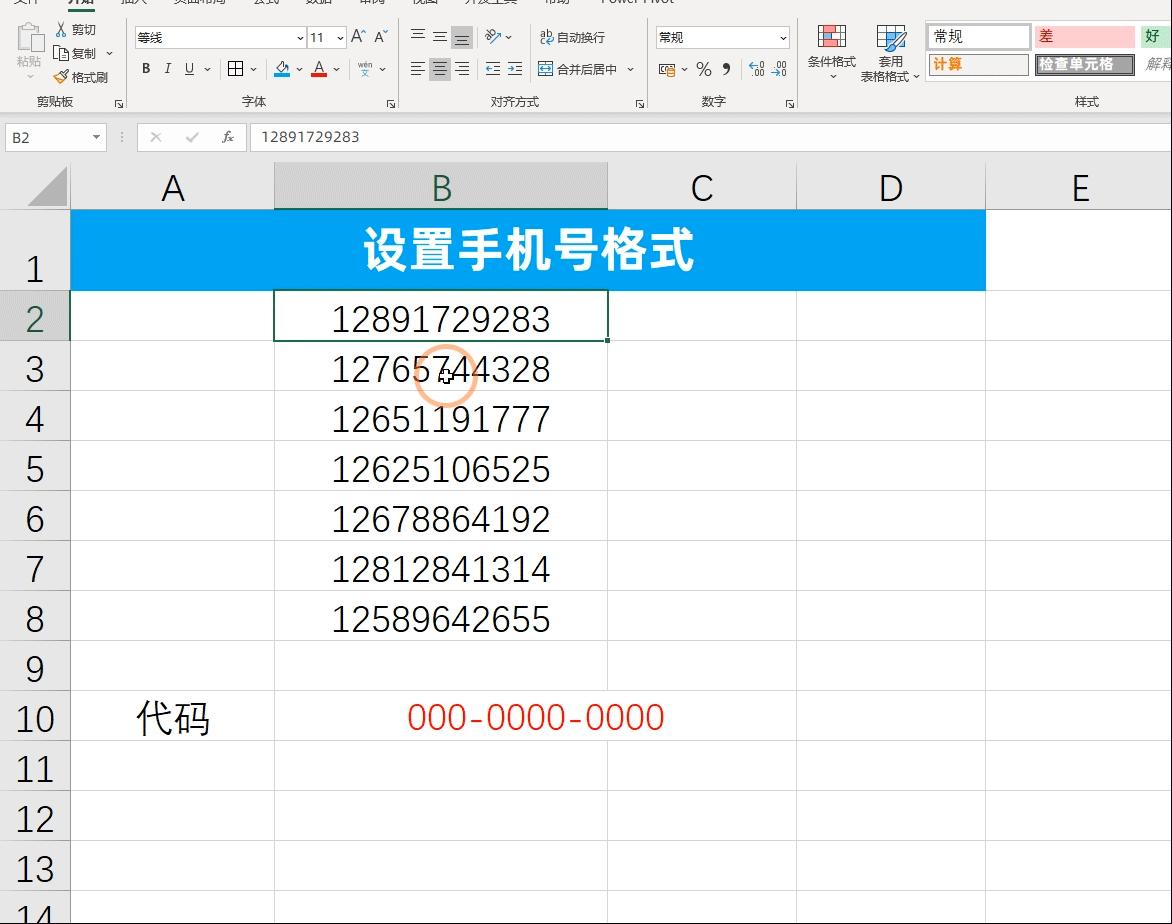The width and height of the screenshot is (1172, 924).
Task: Select the 格式刷 format painter tool
Action: 85,77
